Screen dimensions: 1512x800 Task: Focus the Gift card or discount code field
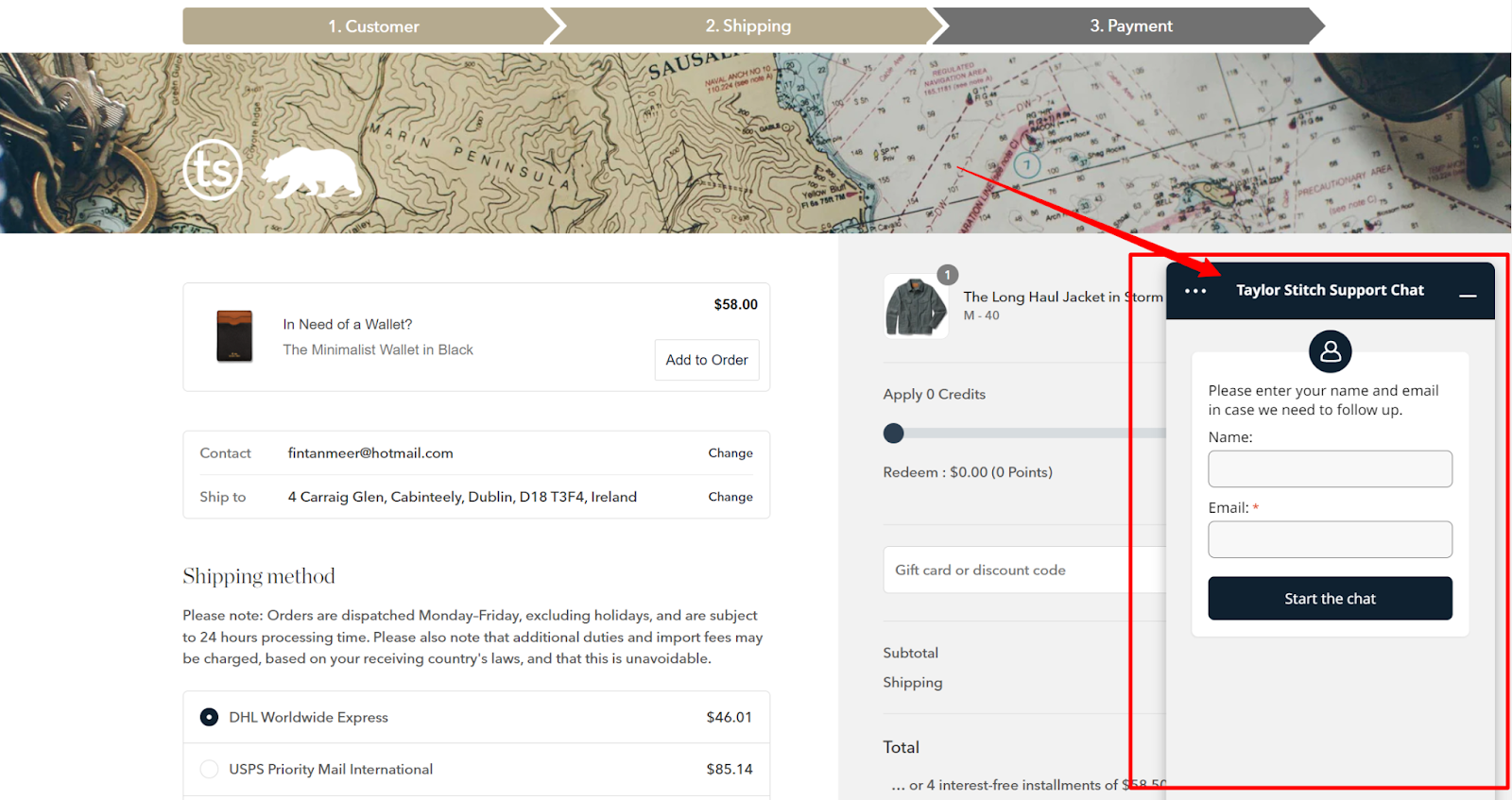pyautogui.click(x=1024, y=570)
